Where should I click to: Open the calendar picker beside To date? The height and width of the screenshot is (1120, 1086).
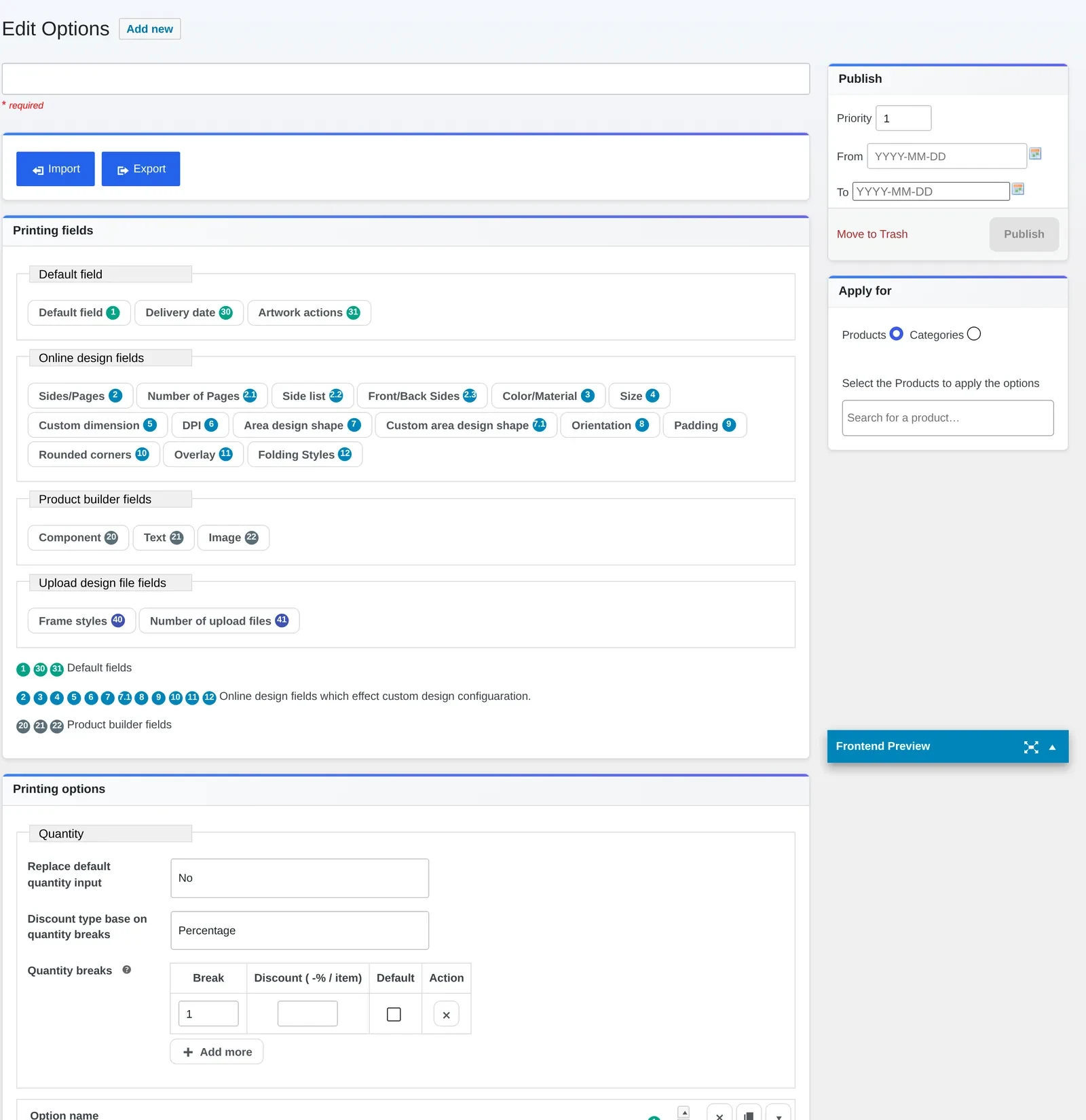[1017, 189]
